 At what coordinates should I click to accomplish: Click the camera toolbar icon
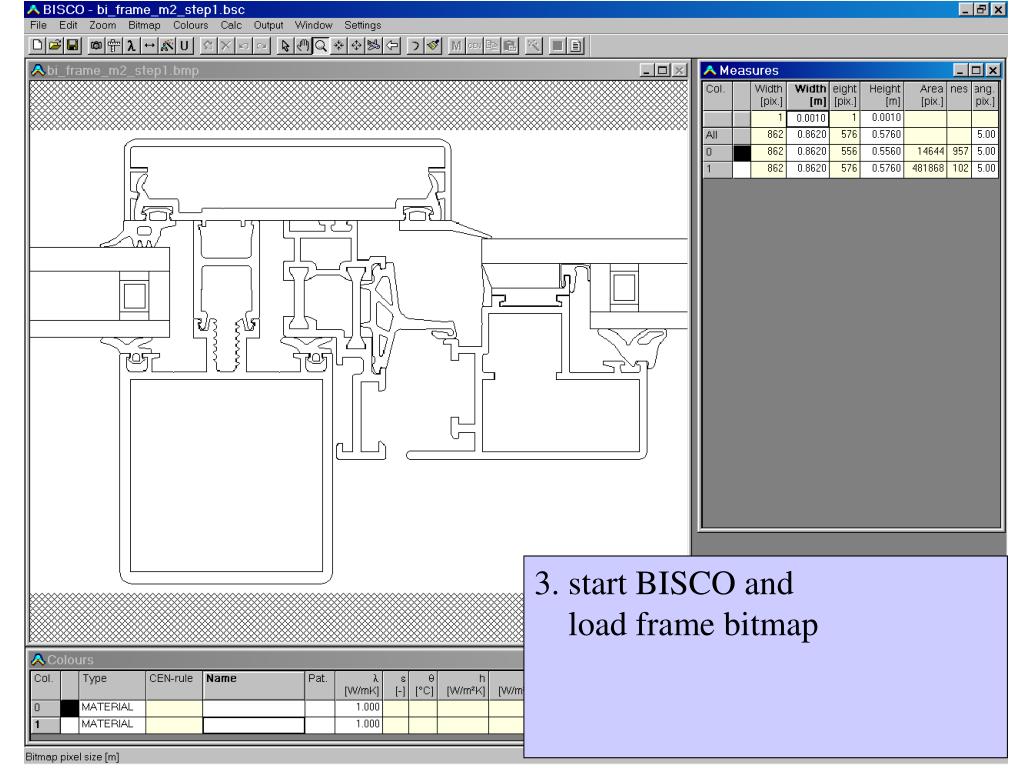pos(96,46)
